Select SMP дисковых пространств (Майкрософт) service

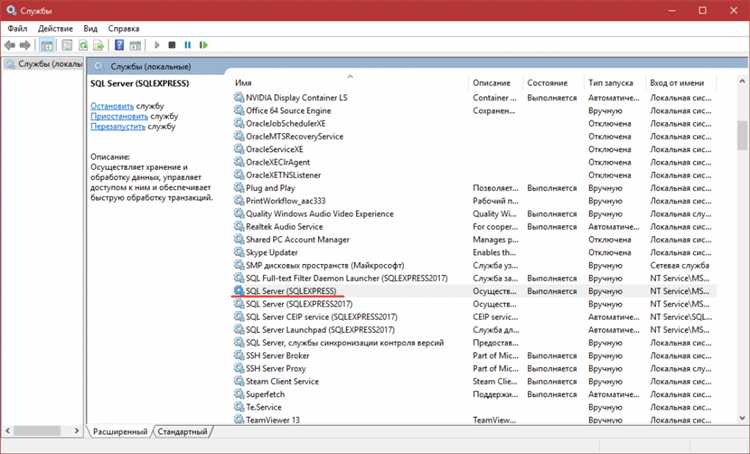click(474, 266)
